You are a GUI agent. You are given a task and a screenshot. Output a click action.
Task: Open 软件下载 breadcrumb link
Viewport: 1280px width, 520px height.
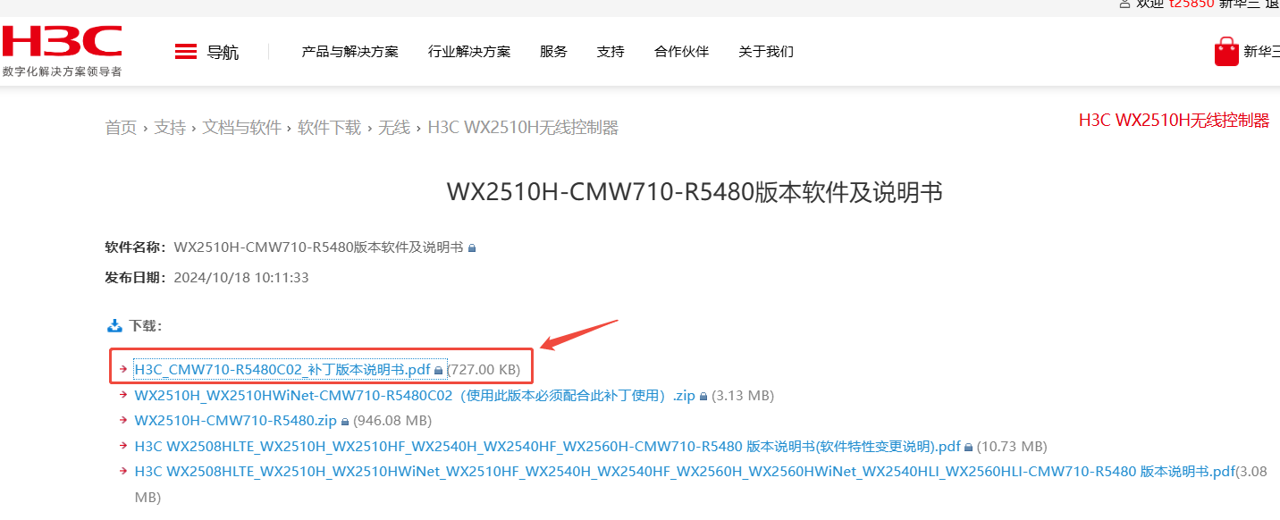click(x=329, y=128)
